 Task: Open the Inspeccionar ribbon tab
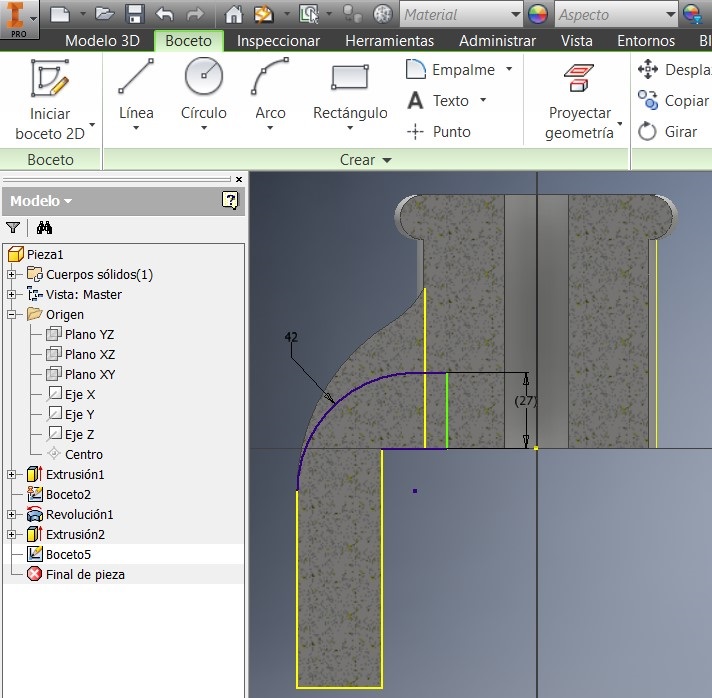(x=278, y=41)
